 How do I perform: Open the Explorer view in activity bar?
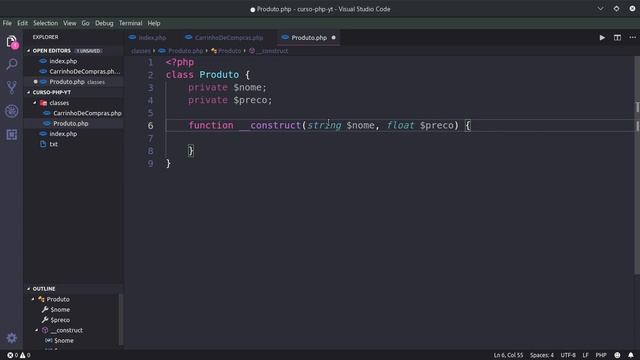[11, 42]
